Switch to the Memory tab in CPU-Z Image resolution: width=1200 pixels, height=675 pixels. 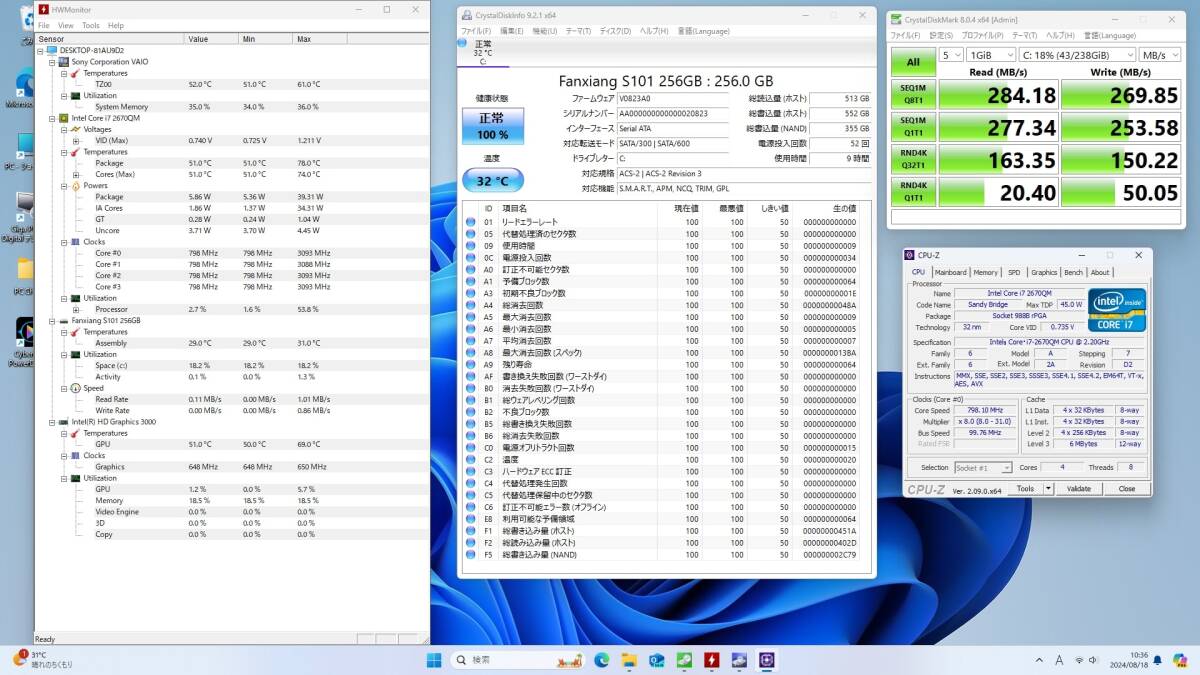986,272
